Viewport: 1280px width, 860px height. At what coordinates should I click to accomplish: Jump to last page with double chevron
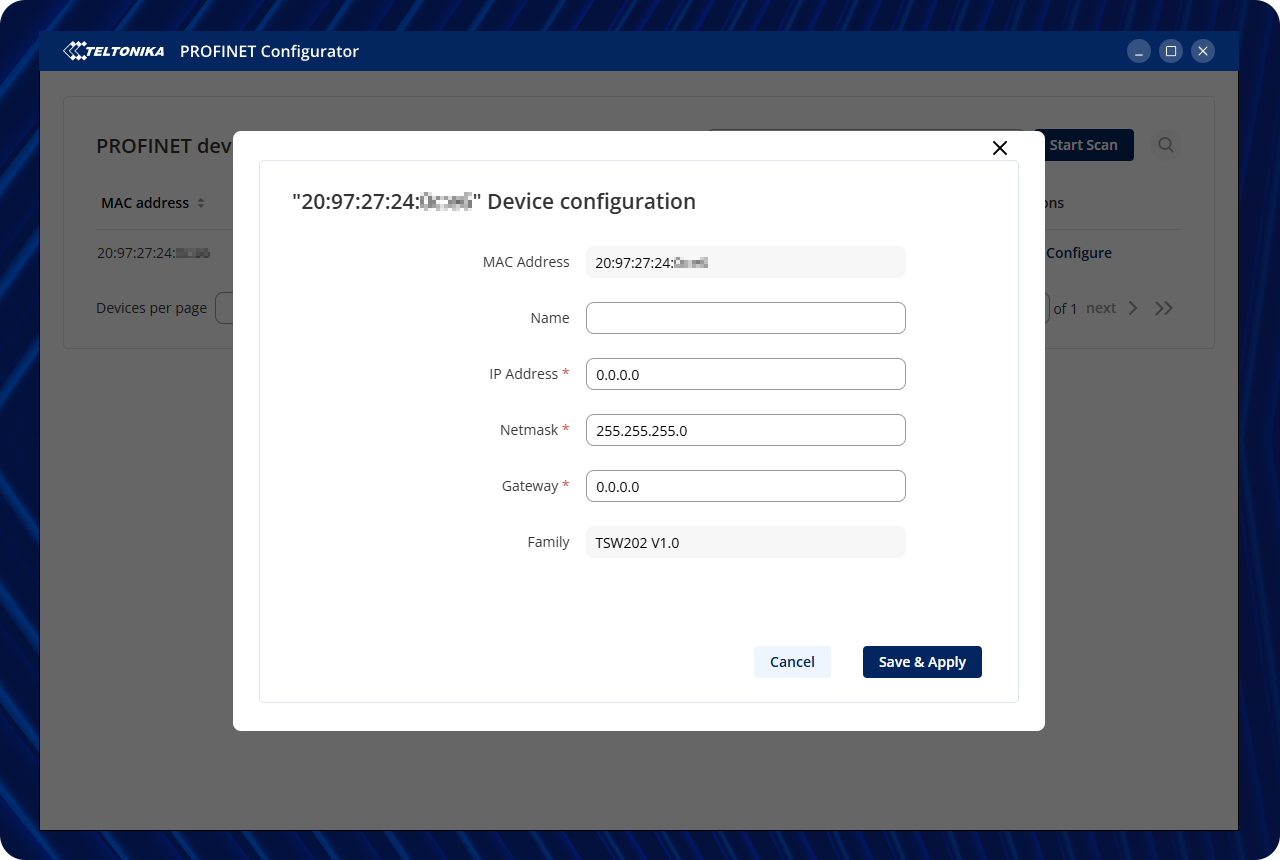click(x=1163, y=308)
